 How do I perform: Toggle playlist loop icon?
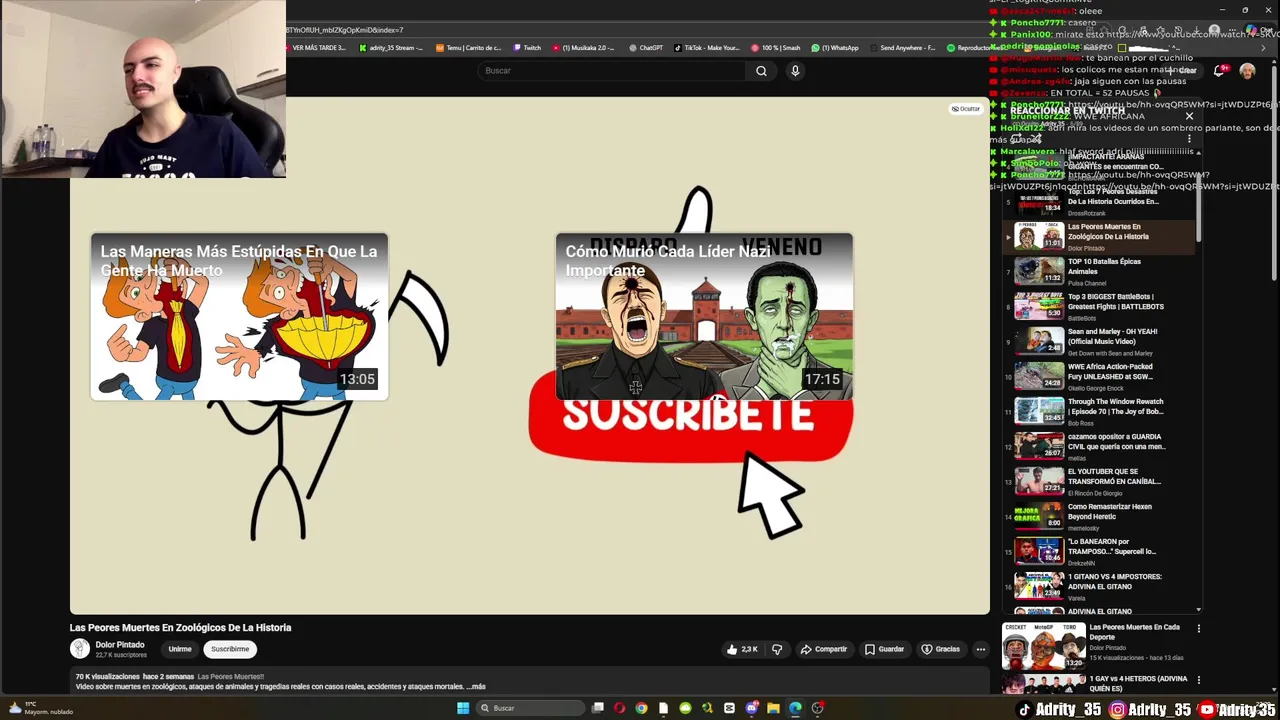click(x=1016, y=139)
